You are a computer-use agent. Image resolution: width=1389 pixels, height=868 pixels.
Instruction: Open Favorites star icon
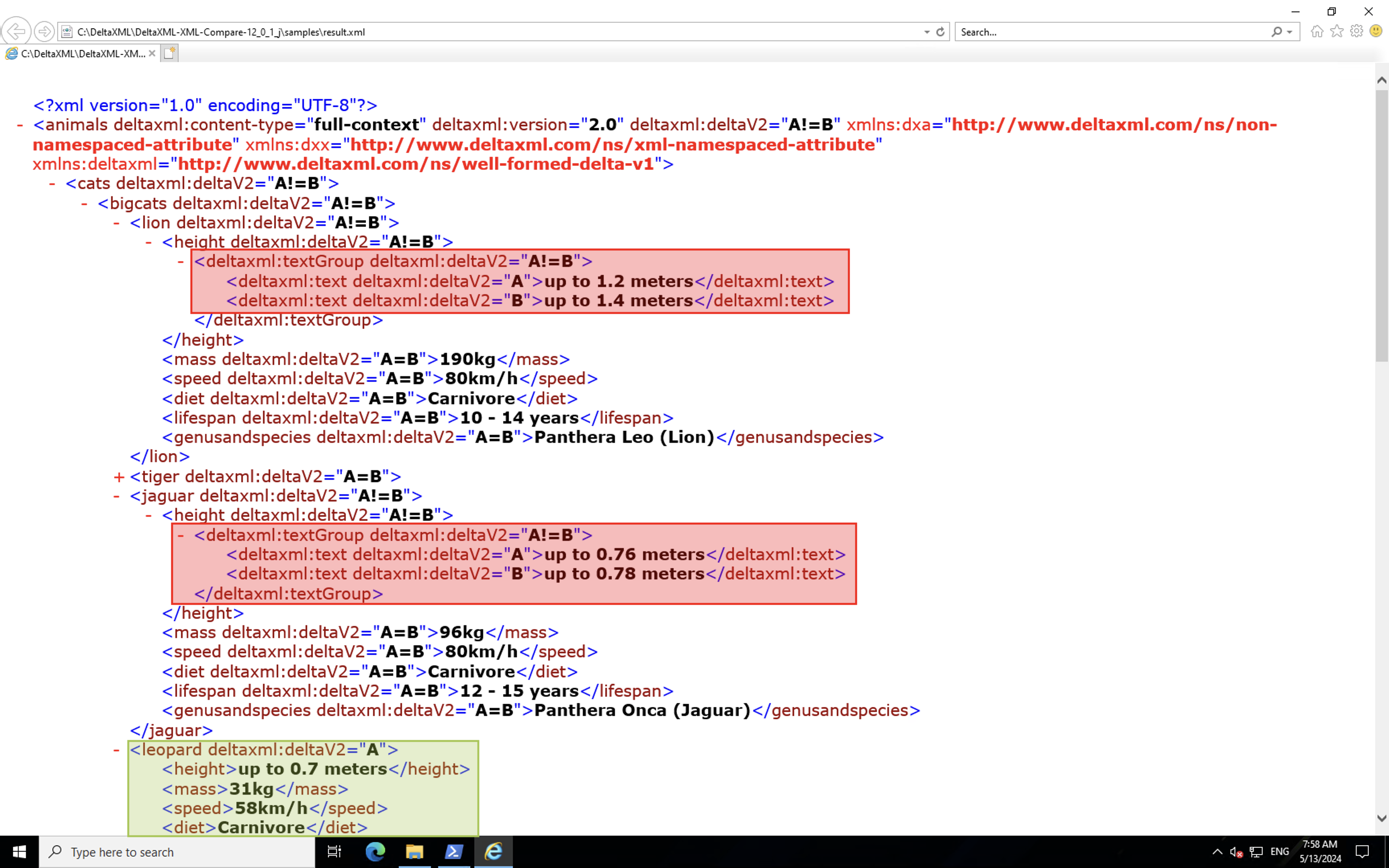(x=1337, y=31)
